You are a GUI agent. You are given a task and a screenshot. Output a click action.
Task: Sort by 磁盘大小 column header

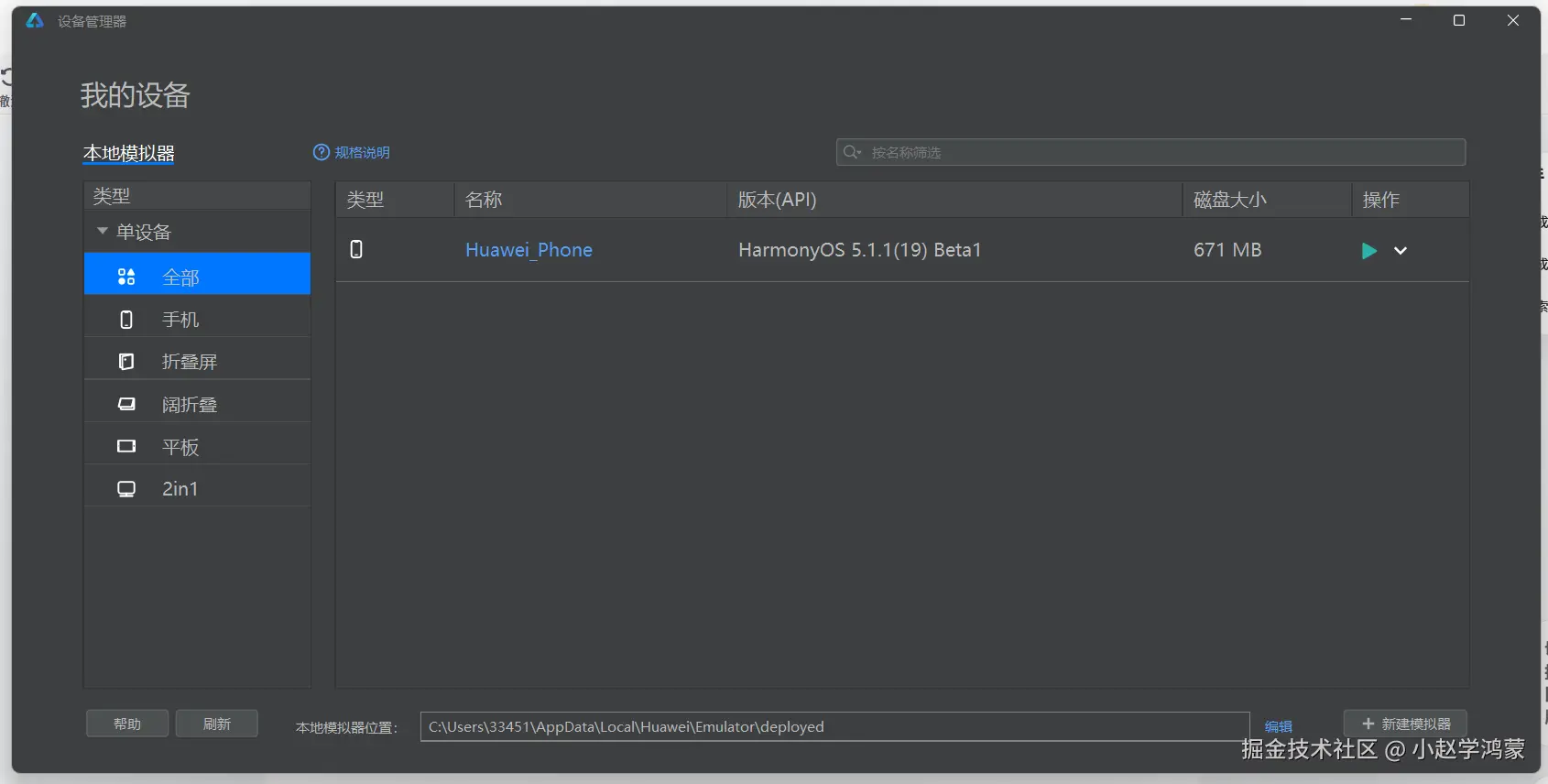(x=1267, y=200)
